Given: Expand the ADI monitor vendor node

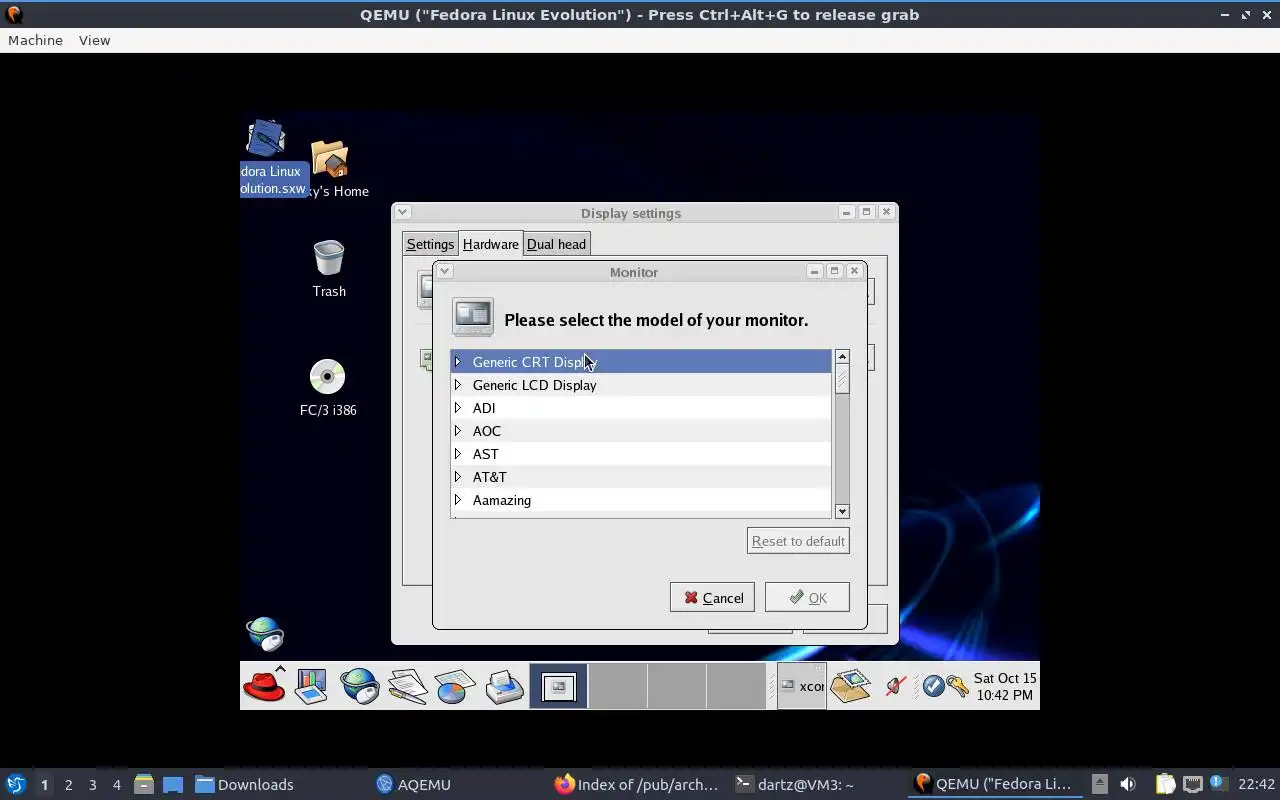Looking at the screenshot, I should click(458, 407).
